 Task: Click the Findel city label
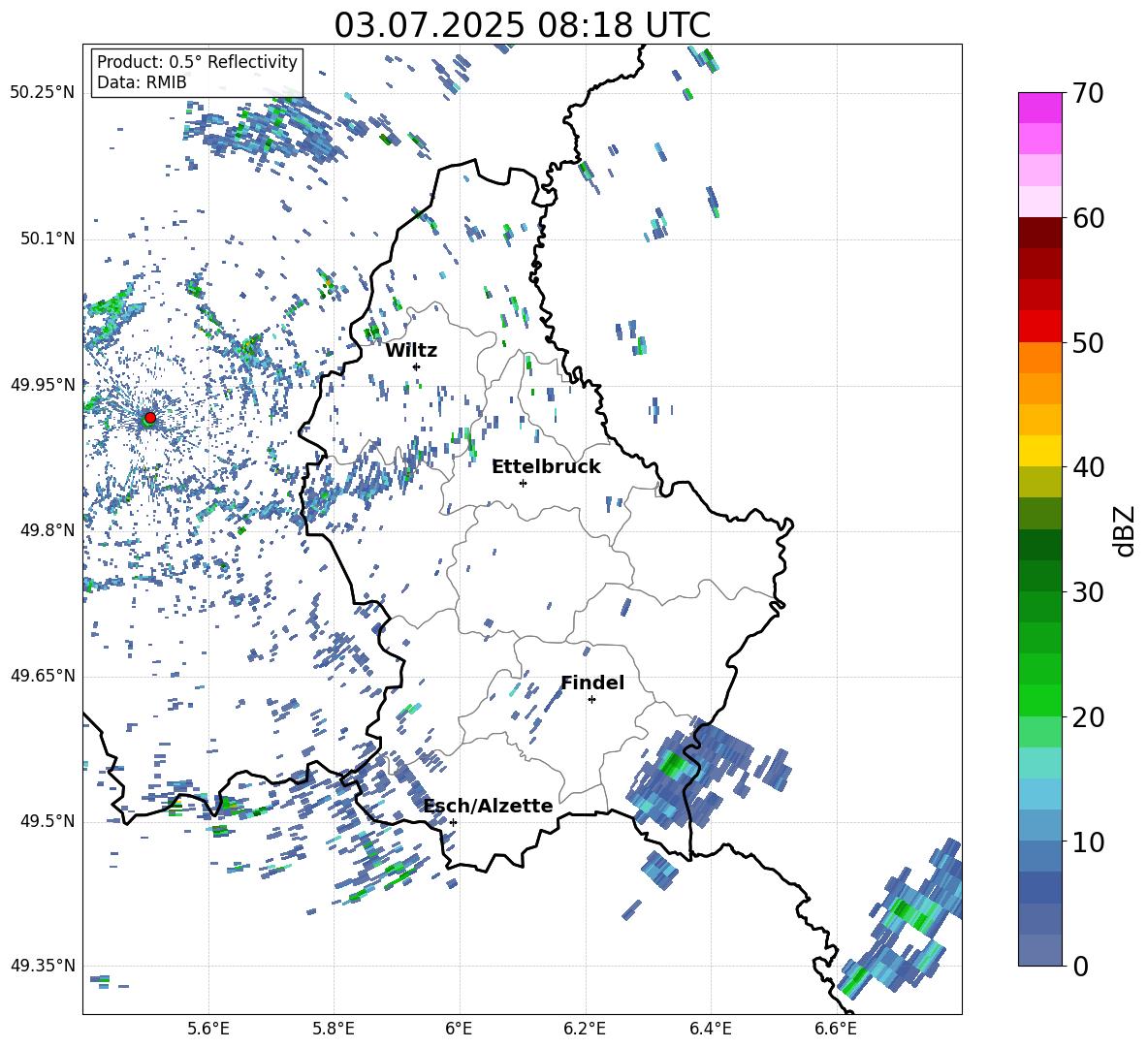click(x=592, y=683)
